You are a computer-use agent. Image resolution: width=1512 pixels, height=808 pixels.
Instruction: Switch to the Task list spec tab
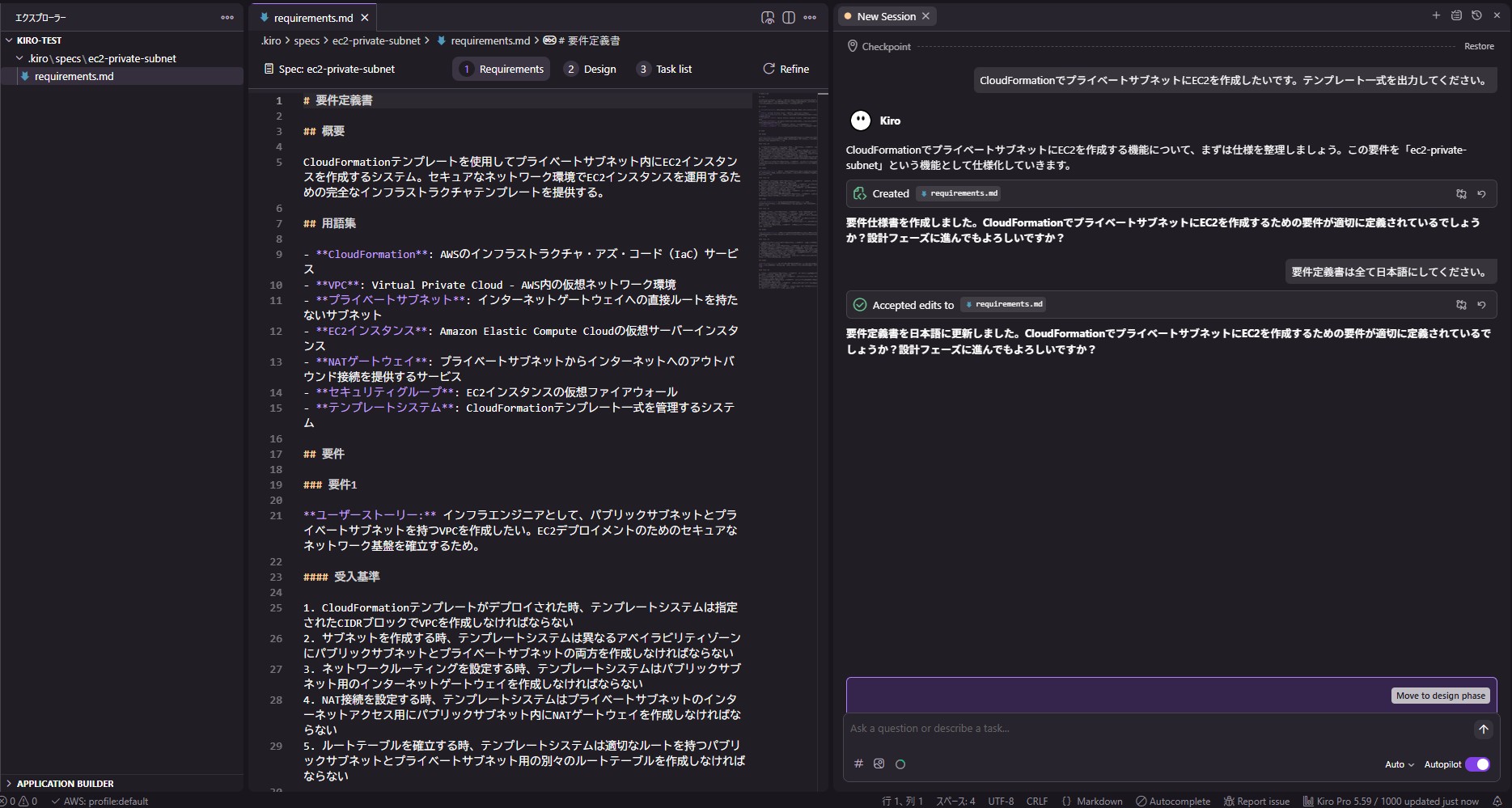pos(664,70)
